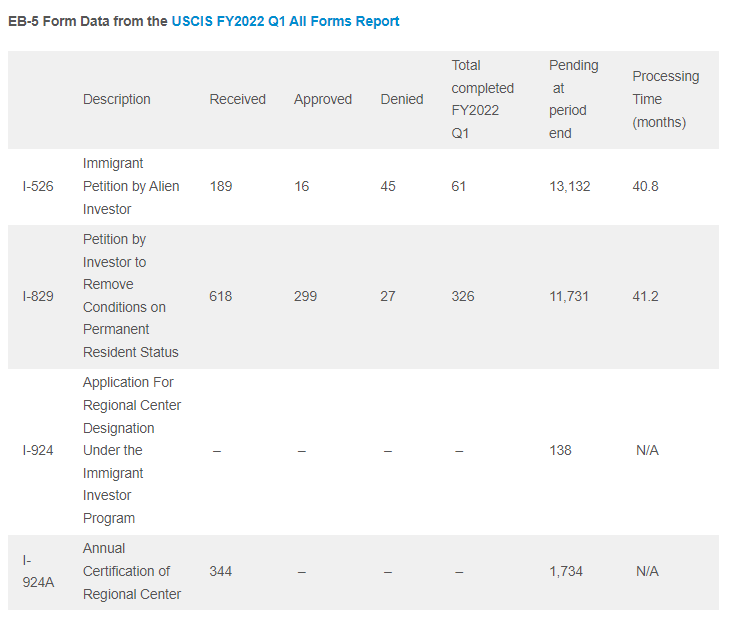The width and height of the screenshot is (733, 627).
Task: Click the I-526 form label
Action: click(x=38, y=186)
